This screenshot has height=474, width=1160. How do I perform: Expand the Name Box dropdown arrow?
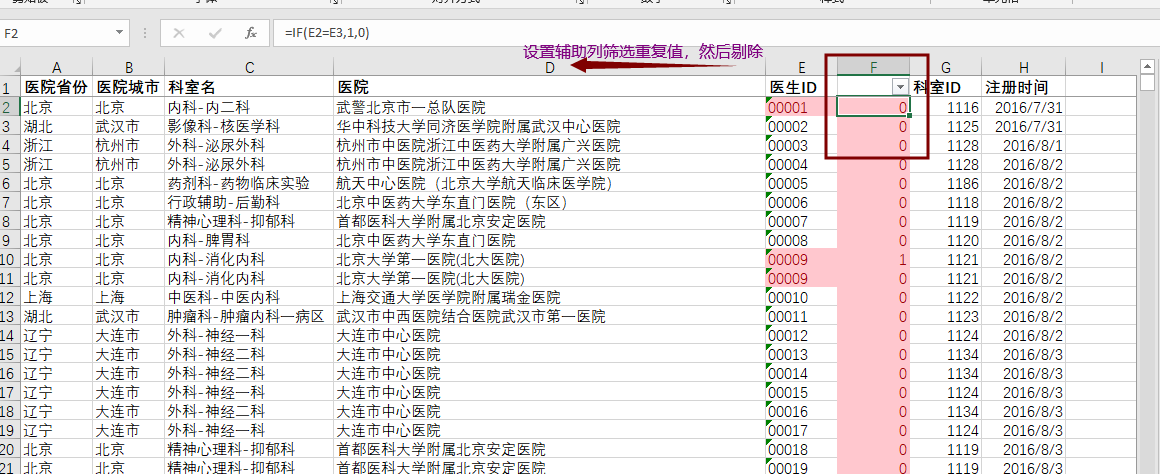coord(119,33)
